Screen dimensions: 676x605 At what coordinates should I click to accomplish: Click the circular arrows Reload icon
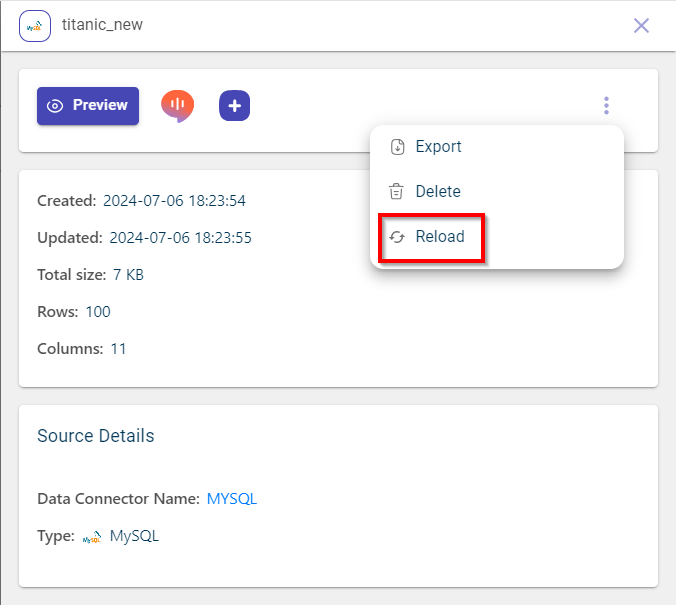397,237
